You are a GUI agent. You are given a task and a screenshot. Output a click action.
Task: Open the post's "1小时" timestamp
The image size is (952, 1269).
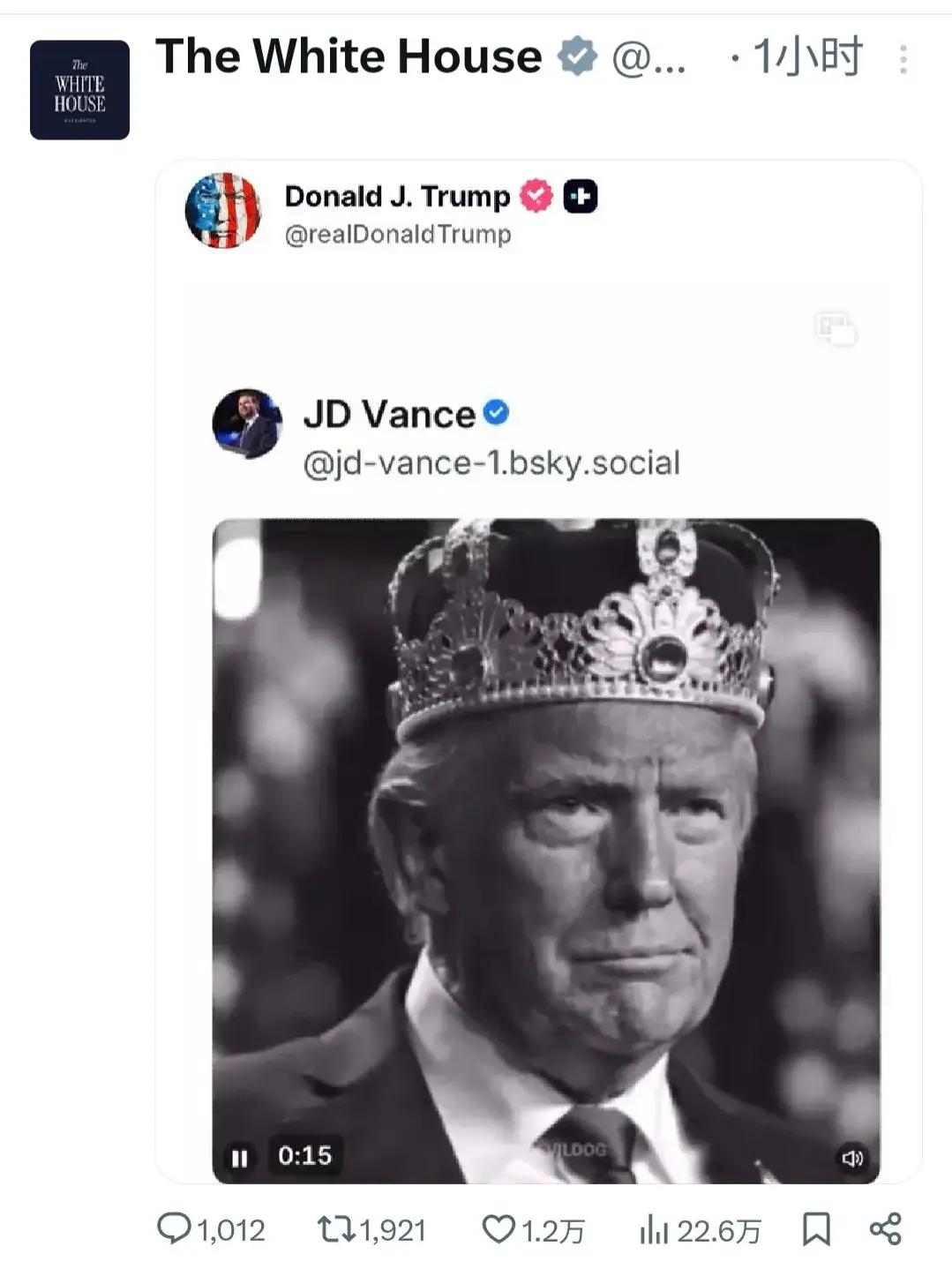807,57
